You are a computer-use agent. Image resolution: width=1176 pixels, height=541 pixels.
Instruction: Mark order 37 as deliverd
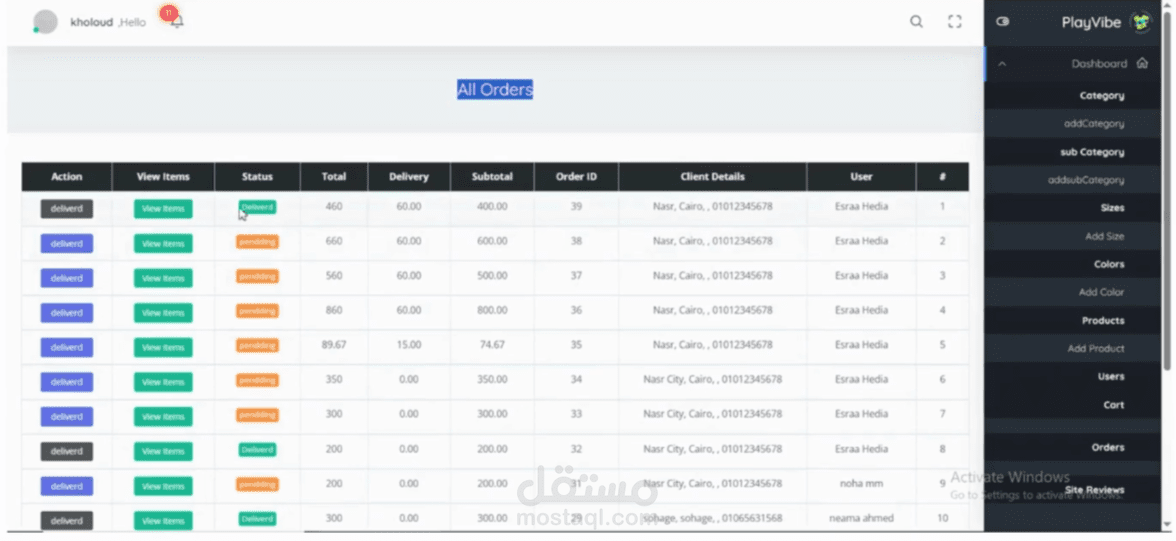(67, 278)
